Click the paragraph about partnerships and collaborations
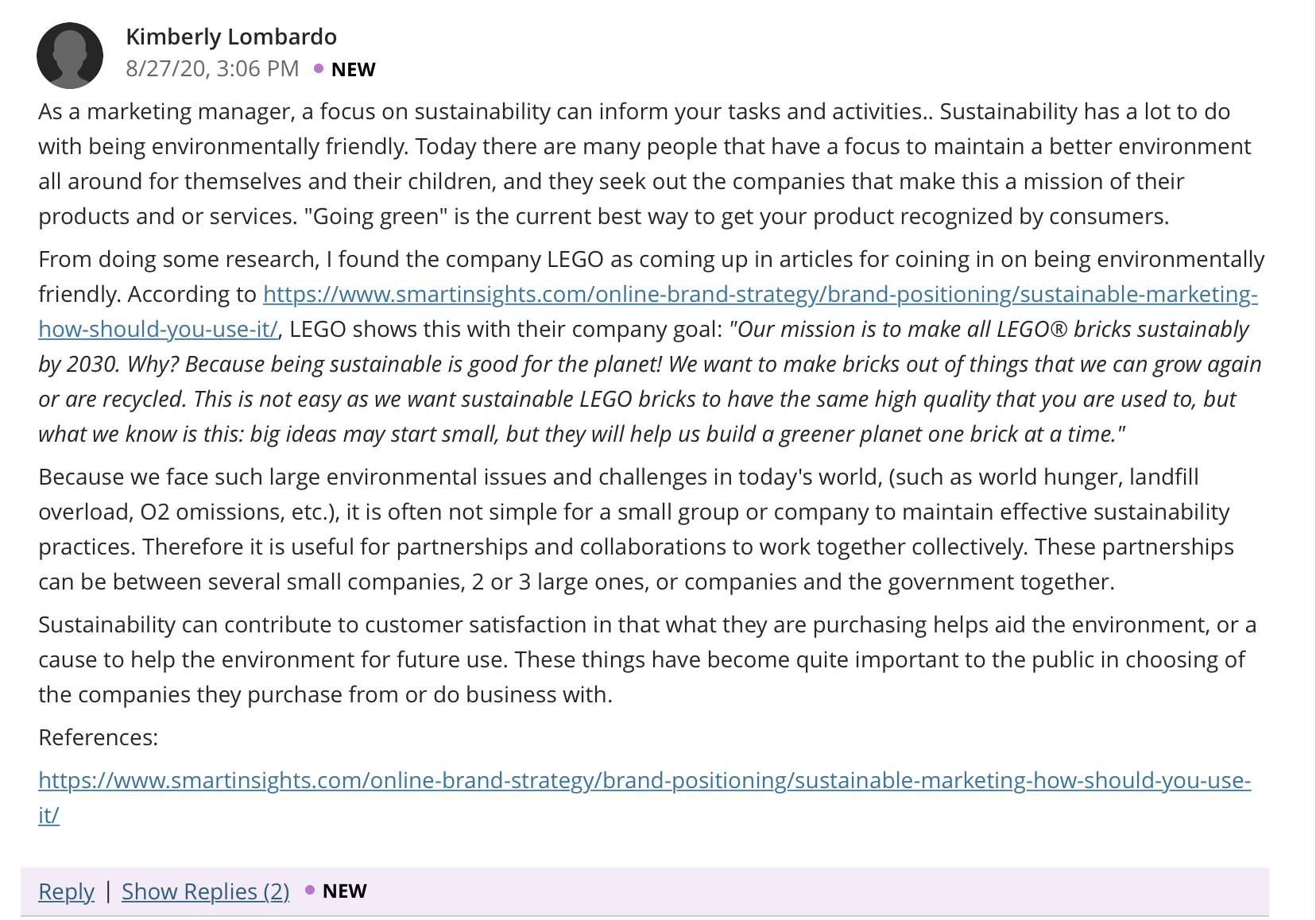The height and width of the screenshot is (920, 1316). click(636, 529)
